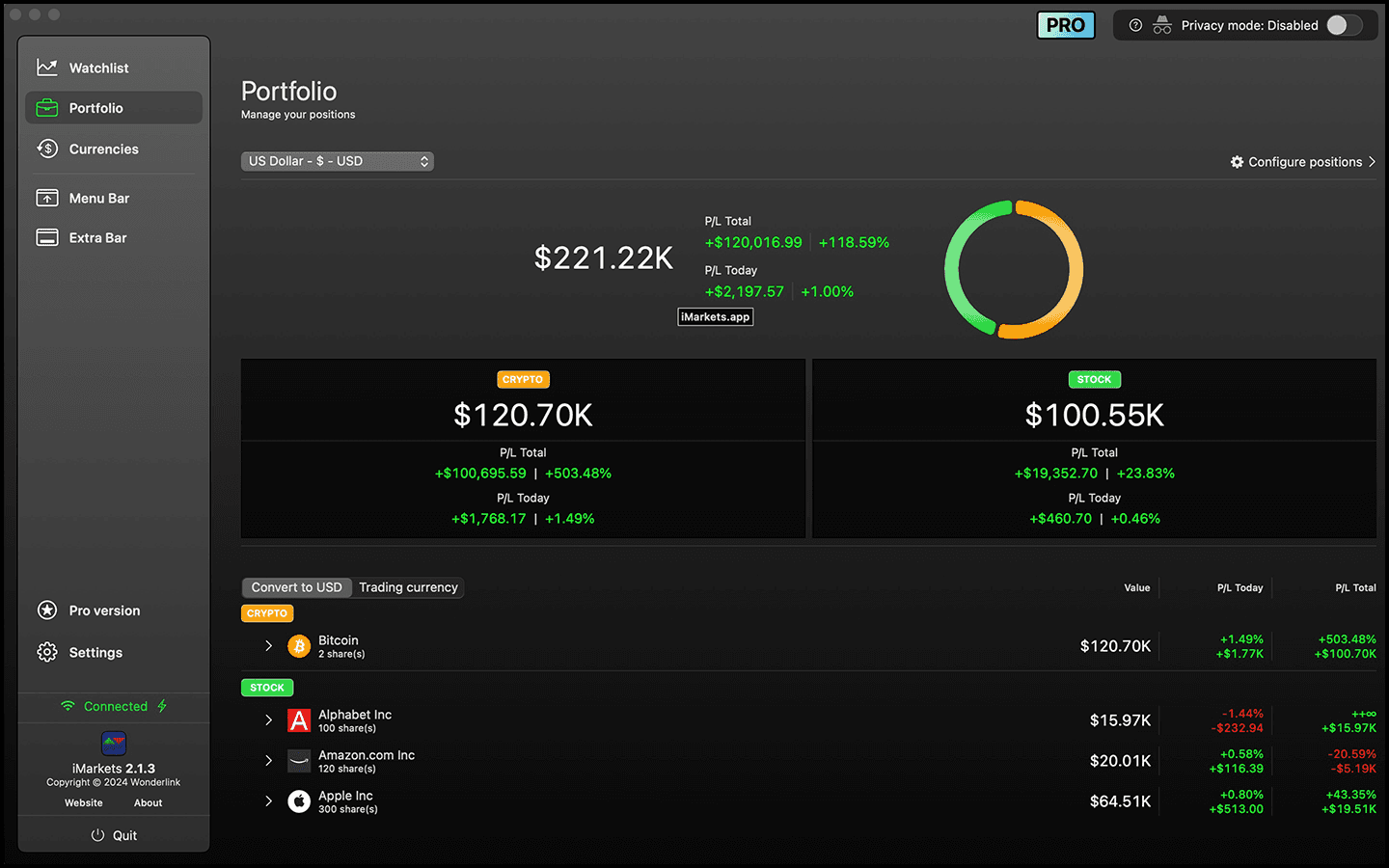
Task: Click the Extra Bar icon in sidebar
Action: pos(46,237)
